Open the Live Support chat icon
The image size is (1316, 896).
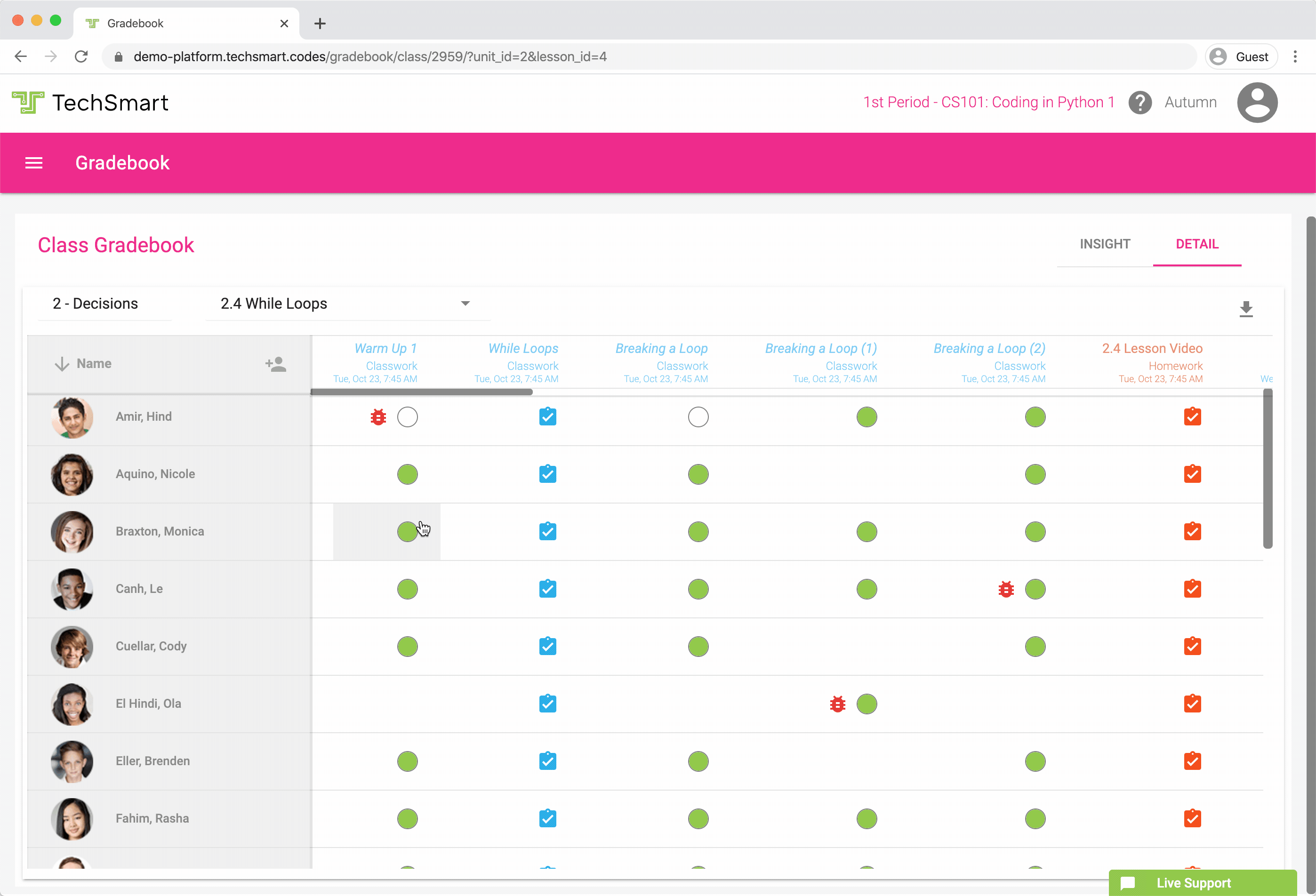[x=1127, y=883]
